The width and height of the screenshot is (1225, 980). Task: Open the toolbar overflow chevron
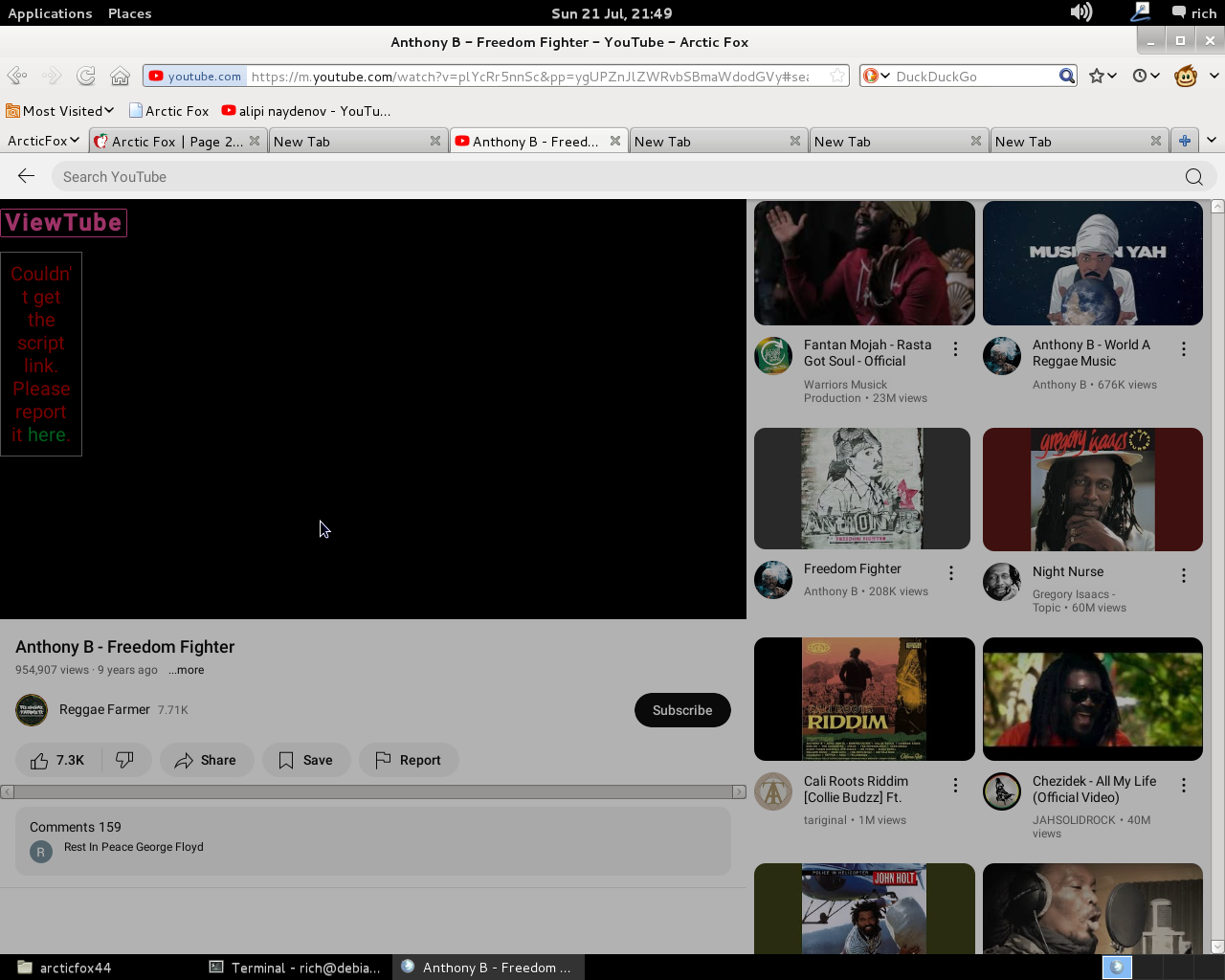point(1214,76)
